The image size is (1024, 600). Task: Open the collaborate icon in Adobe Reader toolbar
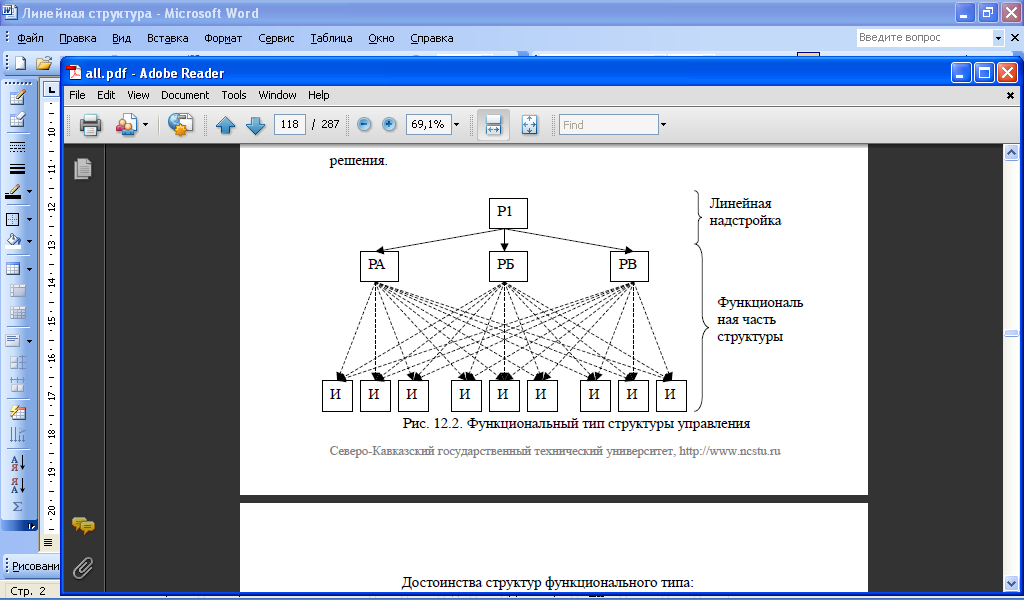pyautogui.click(x=126, y=124)
